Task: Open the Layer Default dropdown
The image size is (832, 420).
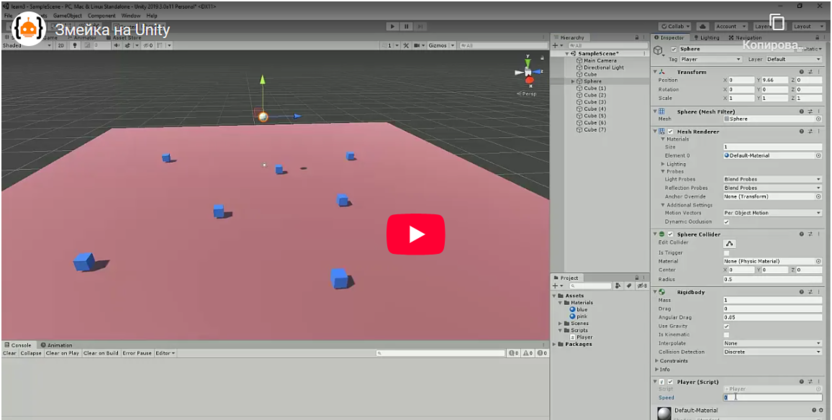Action: (794, 59)
